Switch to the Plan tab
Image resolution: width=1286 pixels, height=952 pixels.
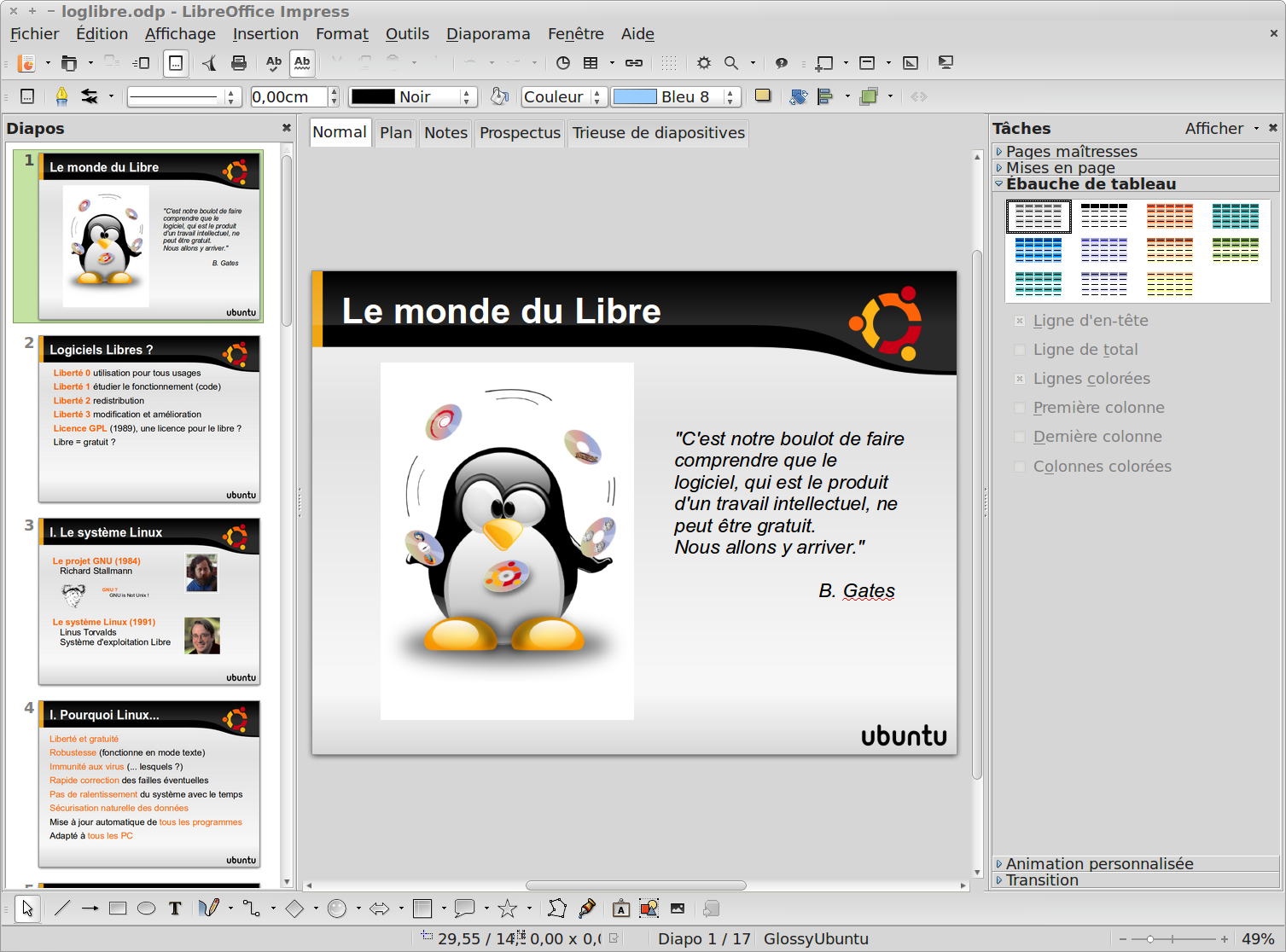point(396,132)
